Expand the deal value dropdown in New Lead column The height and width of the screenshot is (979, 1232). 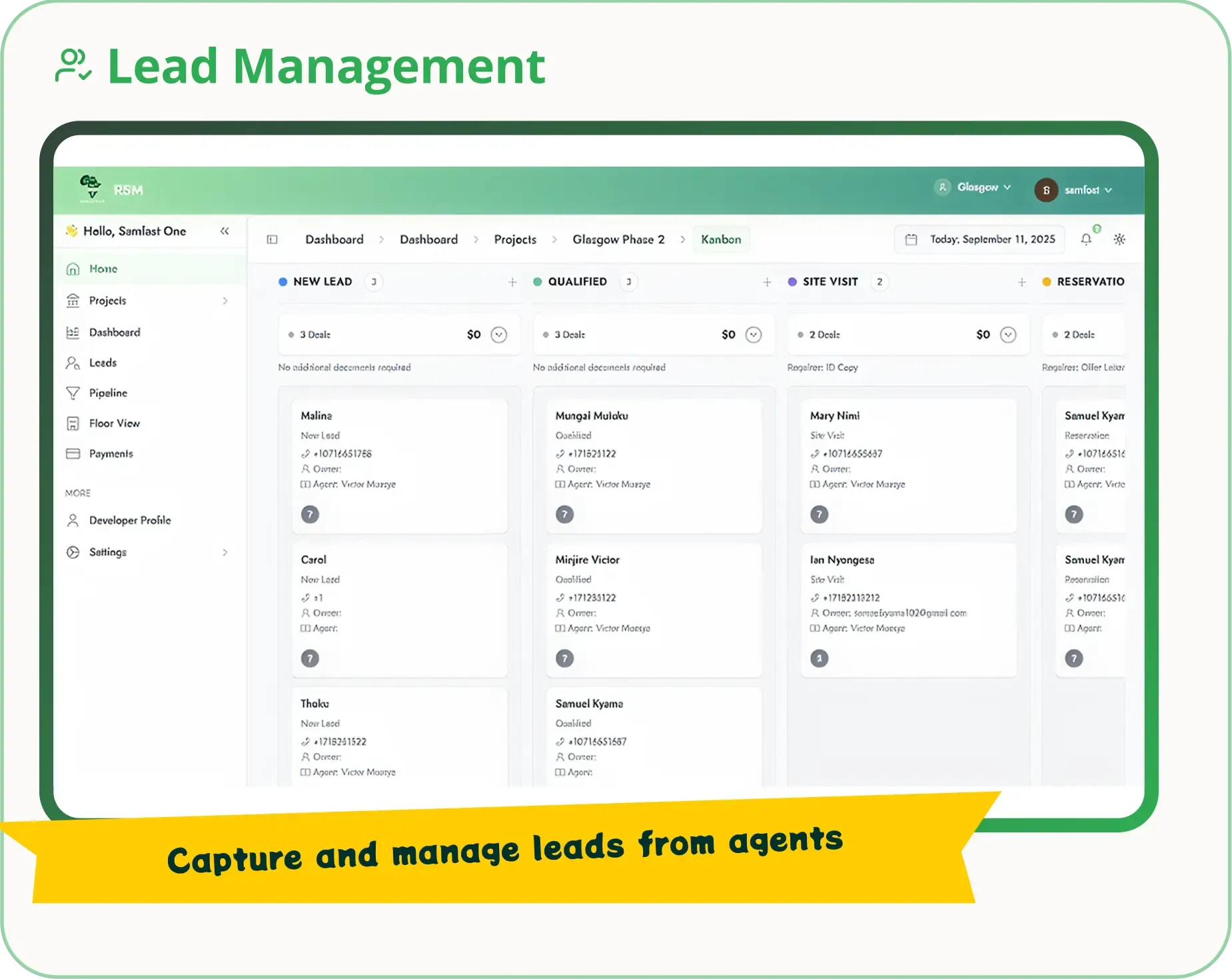point(497,335)
